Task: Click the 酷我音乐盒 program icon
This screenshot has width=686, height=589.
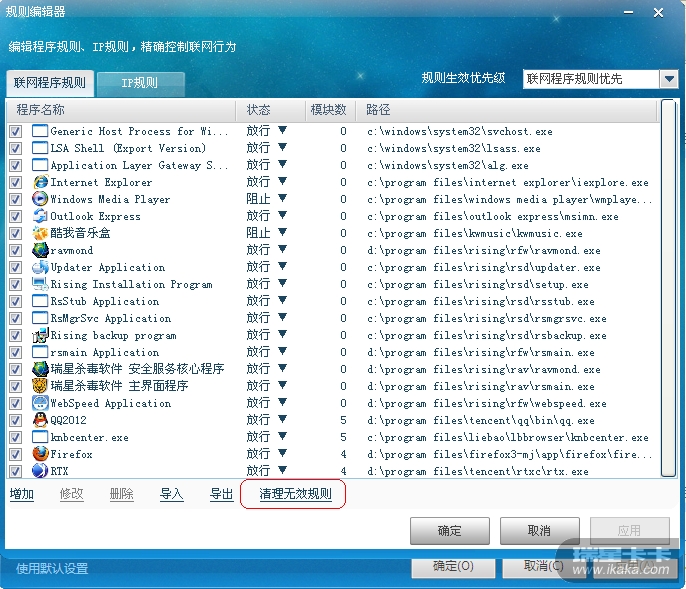Action: tap(40, 233)
